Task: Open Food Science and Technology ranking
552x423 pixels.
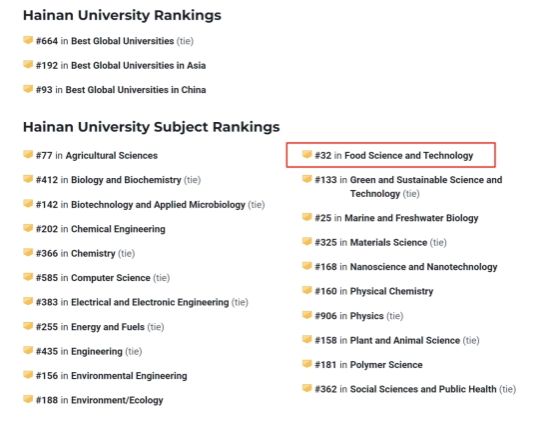Action: [x=409, y=156]
